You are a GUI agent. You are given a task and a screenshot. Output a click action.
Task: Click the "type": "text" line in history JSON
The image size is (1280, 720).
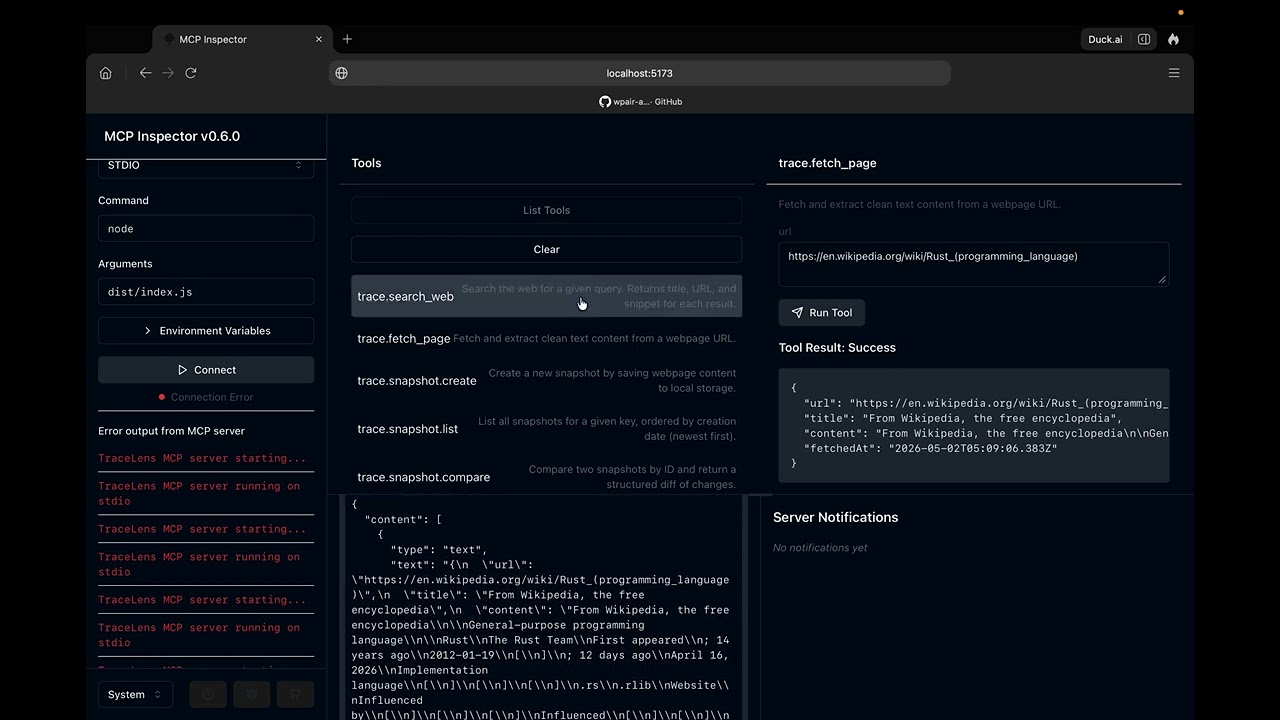point(438,550)
